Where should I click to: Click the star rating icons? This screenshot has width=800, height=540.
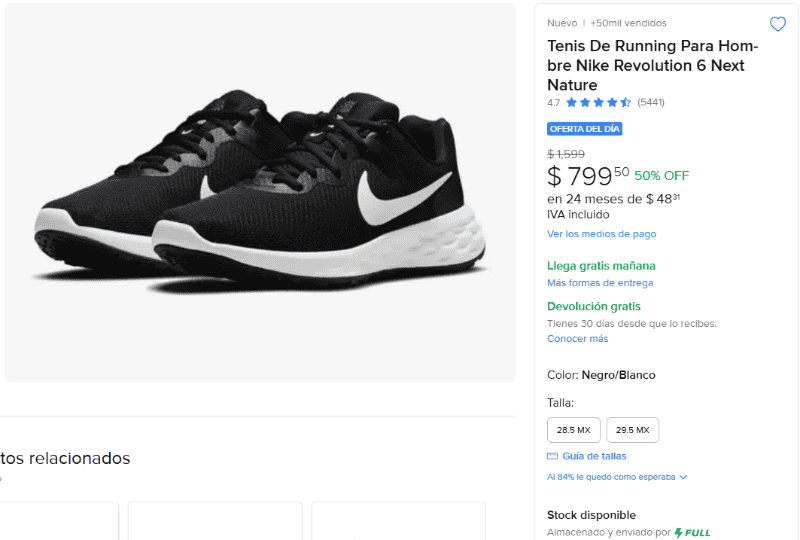[x=598, y=102]
